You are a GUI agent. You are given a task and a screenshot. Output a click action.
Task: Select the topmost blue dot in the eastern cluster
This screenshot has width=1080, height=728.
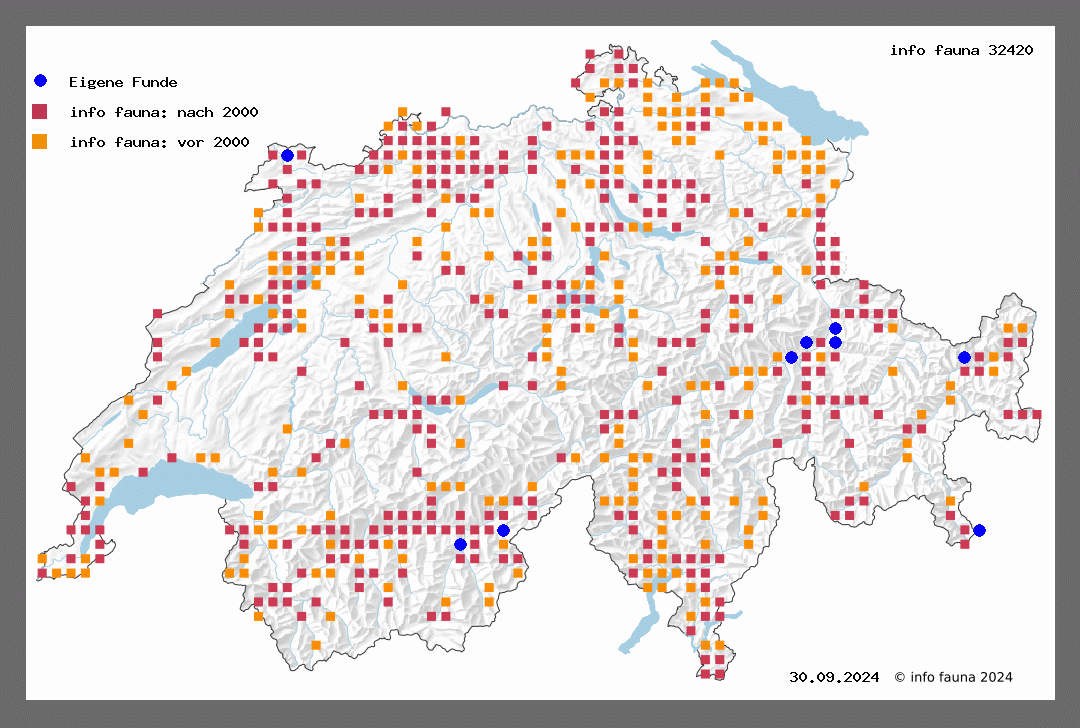pos(835,328)
